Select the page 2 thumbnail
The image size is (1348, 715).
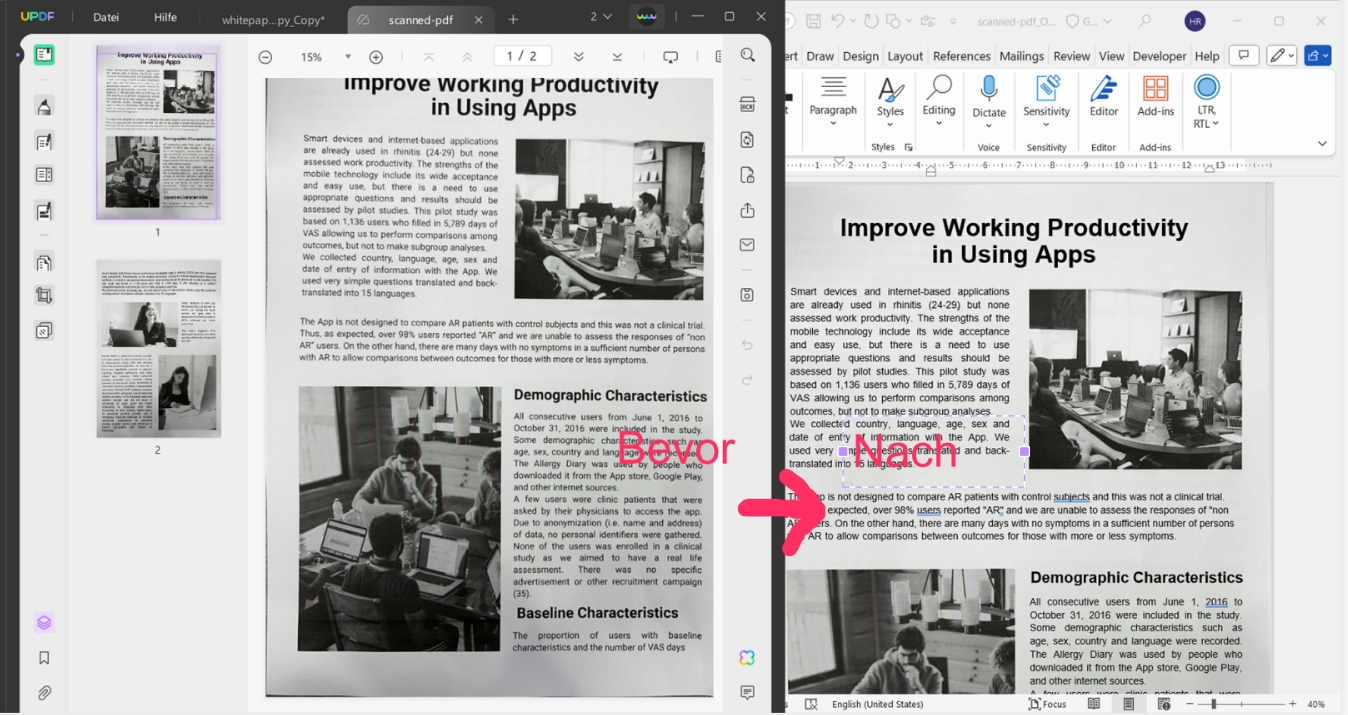(x=159, y=349)
